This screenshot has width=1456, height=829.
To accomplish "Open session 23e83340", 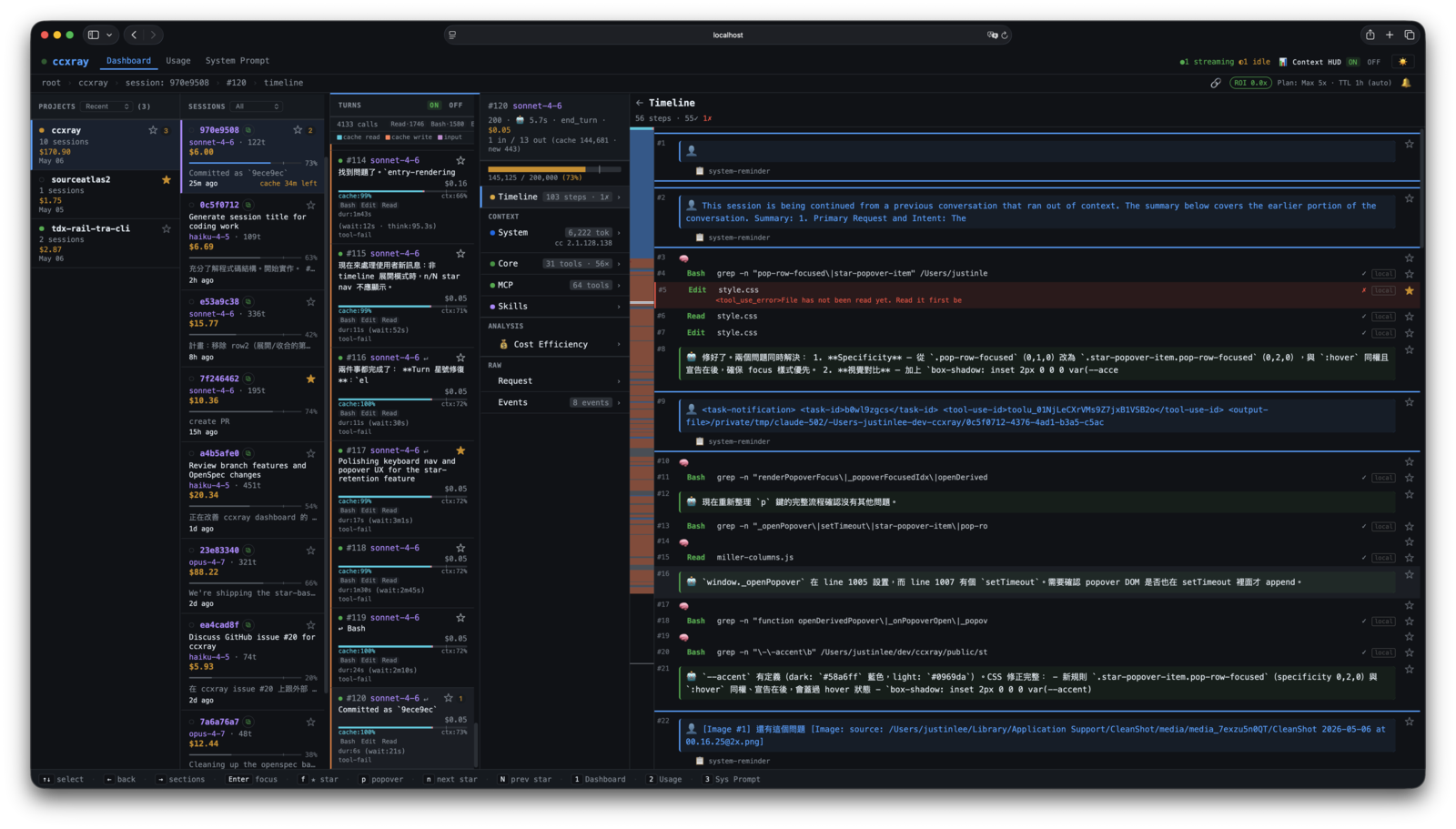I will (x=253, y=576).
